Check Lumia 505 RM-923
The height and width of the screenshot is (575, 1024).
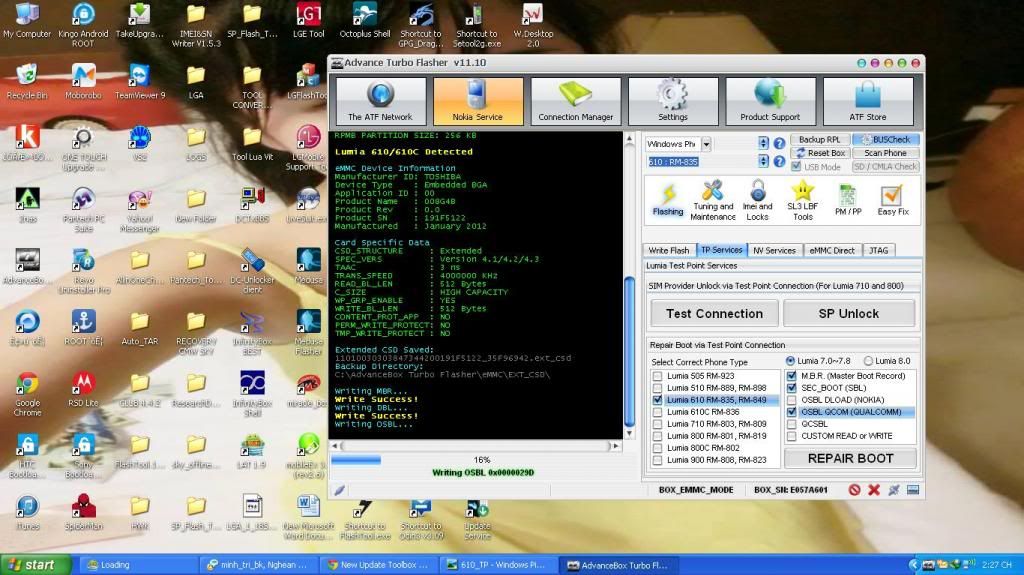click(x=658, y=376)
